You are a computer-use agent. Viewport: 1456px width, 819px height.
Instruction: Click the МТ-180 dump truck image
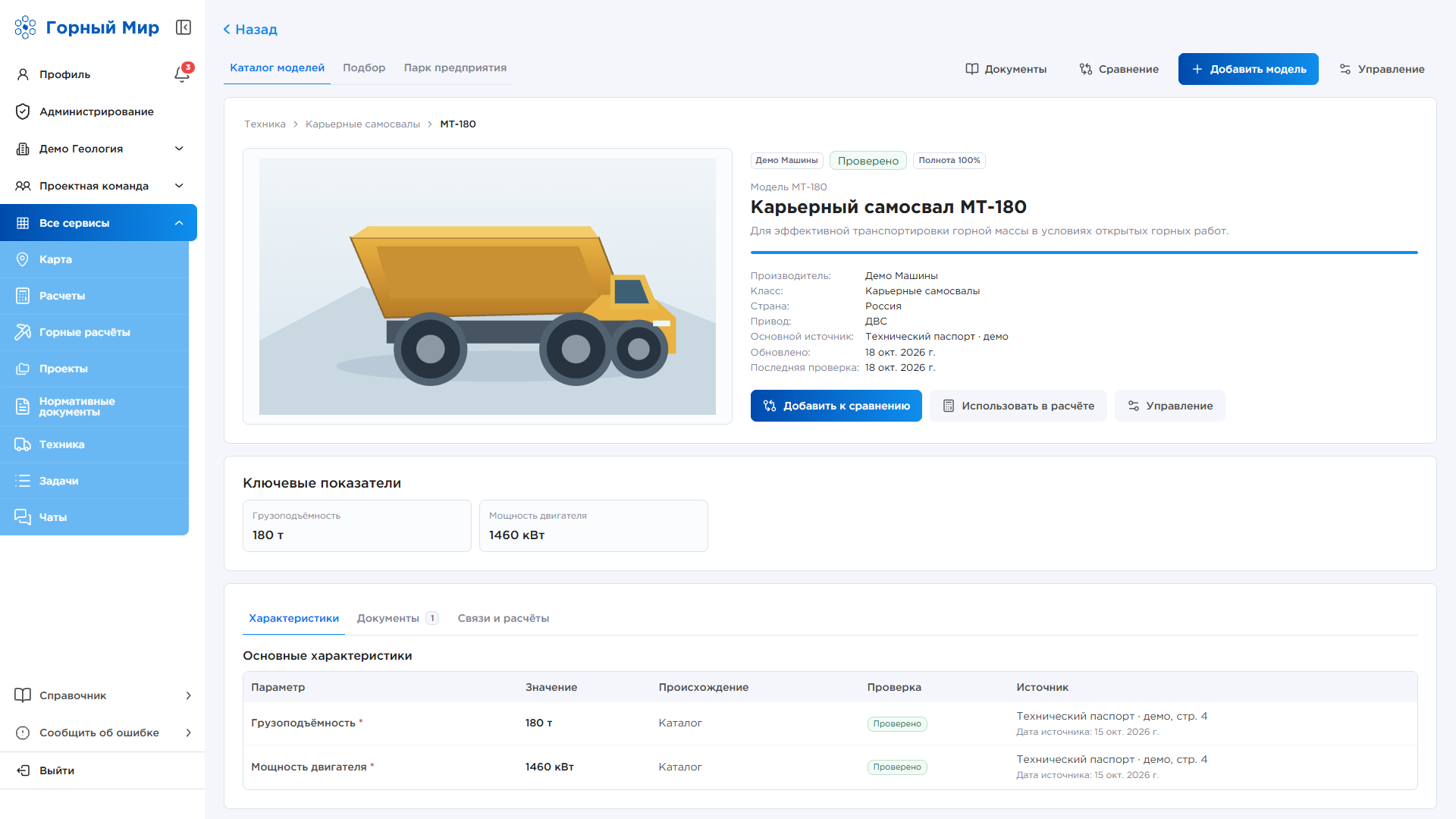(x=488, y=286)
